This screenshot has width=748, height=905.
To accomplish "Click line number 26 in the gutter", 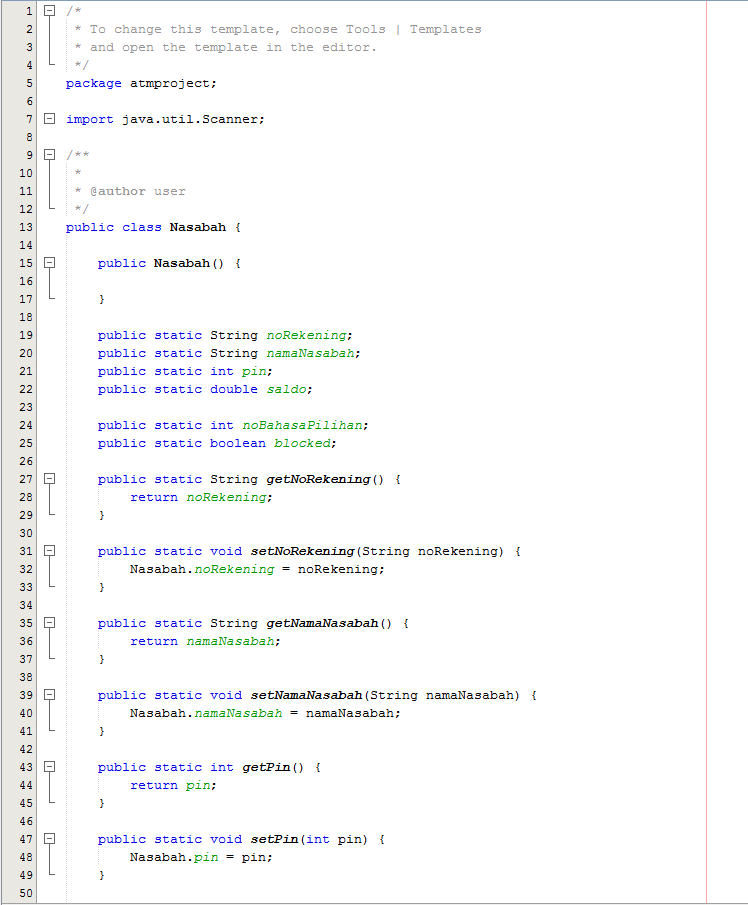I will (26, 461).
